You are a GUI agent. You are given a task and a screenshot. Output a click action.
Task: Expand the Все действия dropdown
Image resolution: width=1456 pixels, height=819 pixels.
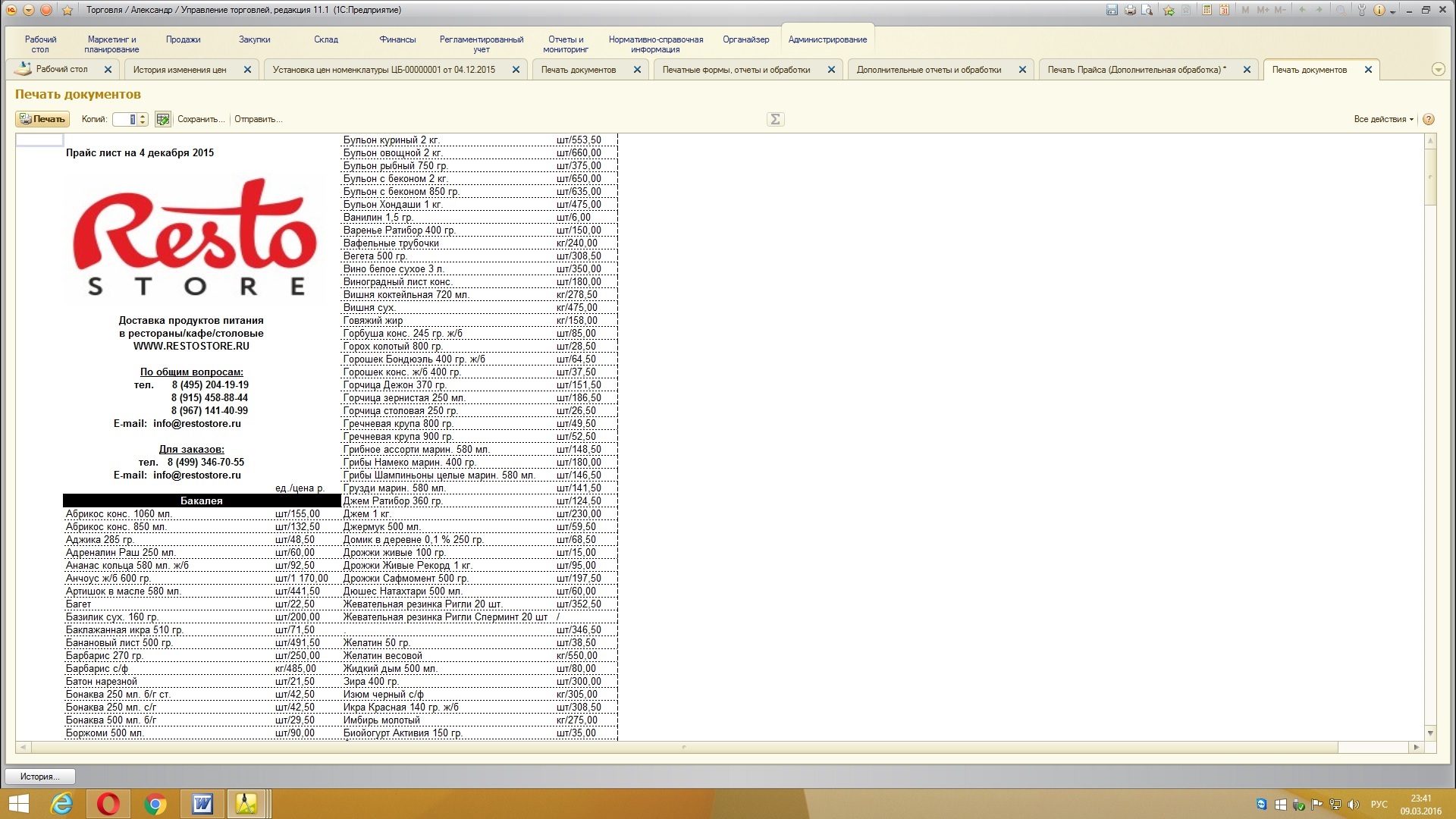pos(1384,119)
